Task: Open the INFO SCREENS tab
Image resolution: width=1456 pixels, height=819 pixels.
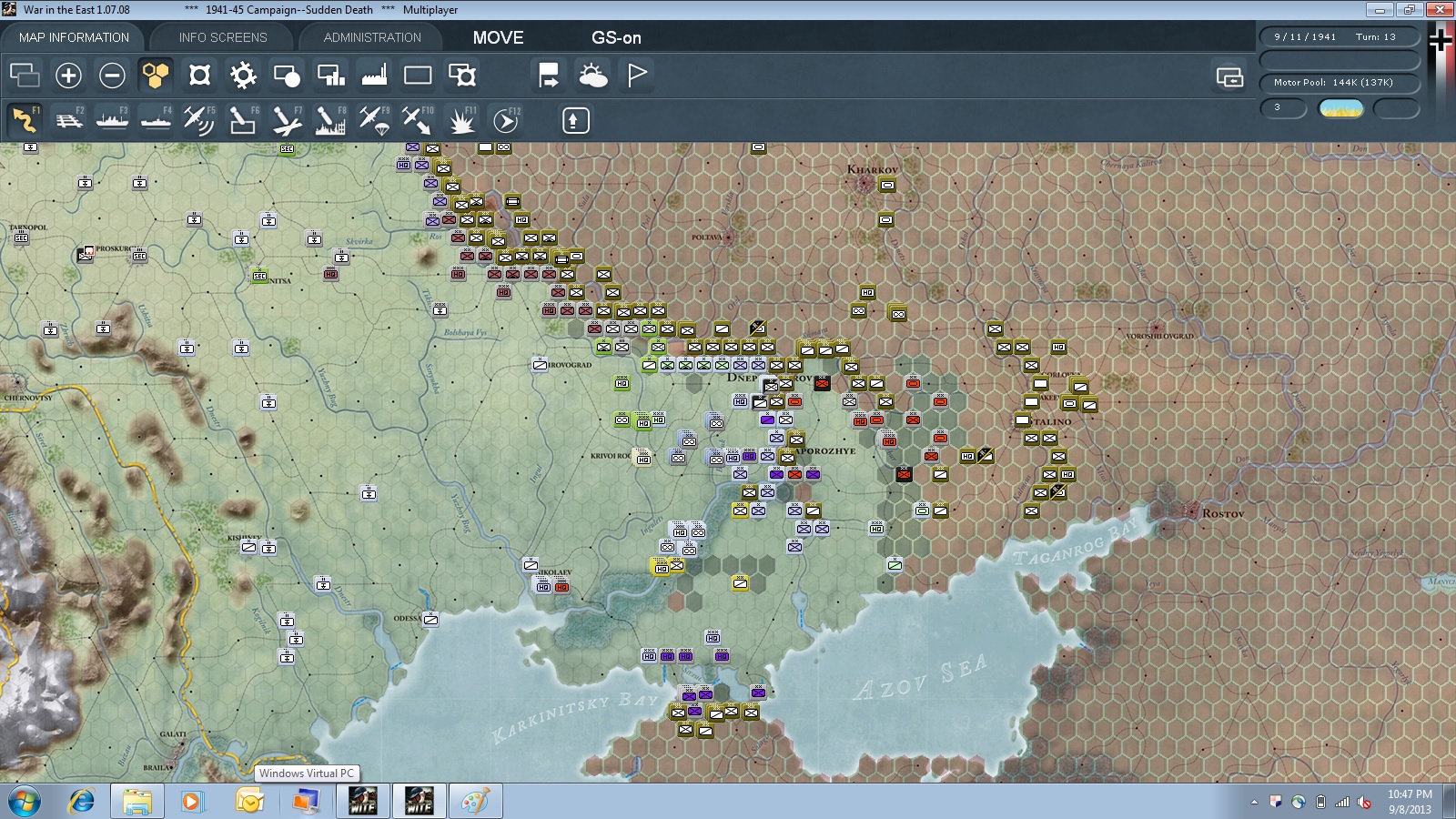Action: [x=223, y=37]
